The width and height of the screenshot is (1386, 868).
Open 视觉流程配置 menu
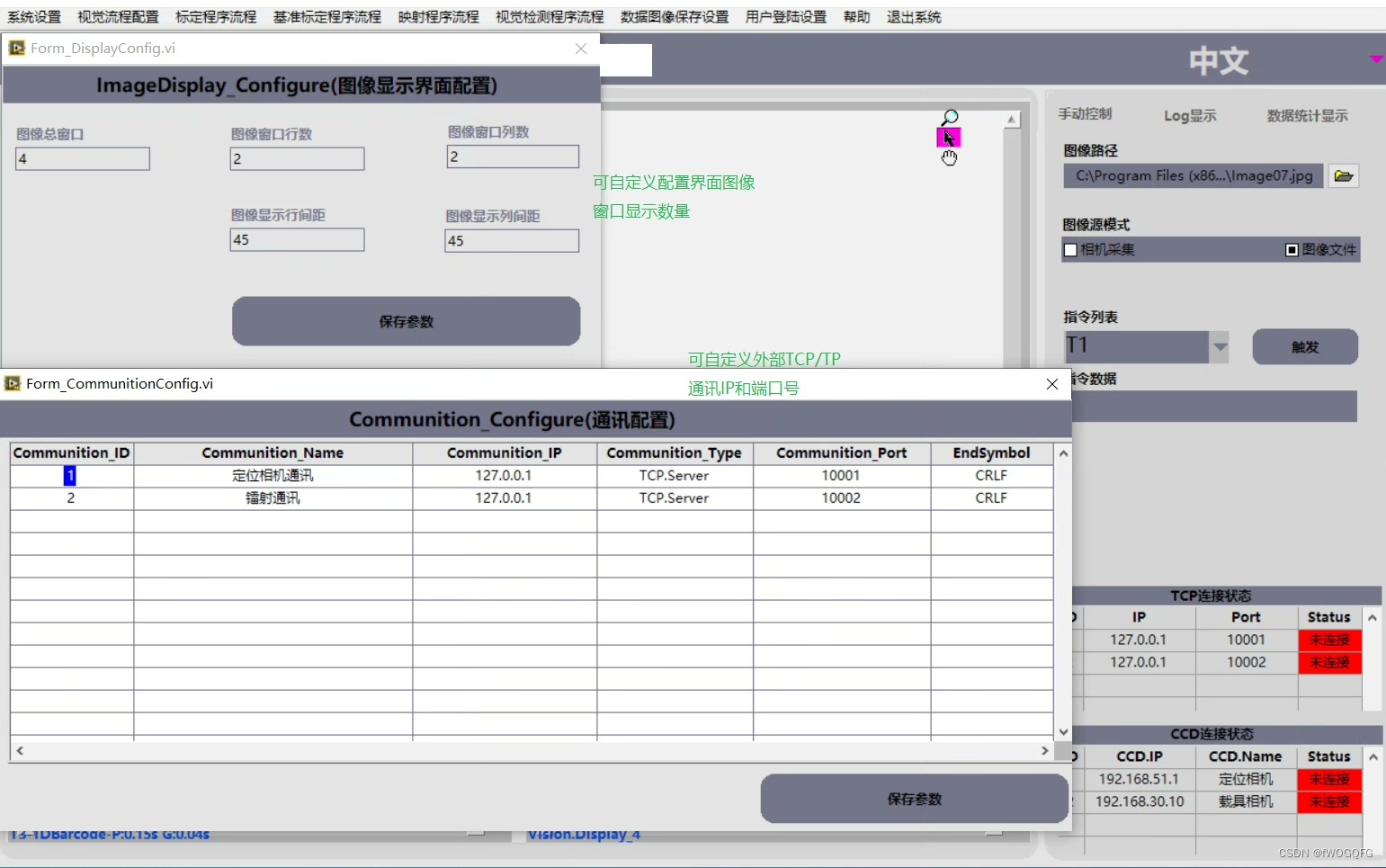(x=118, y=17)
